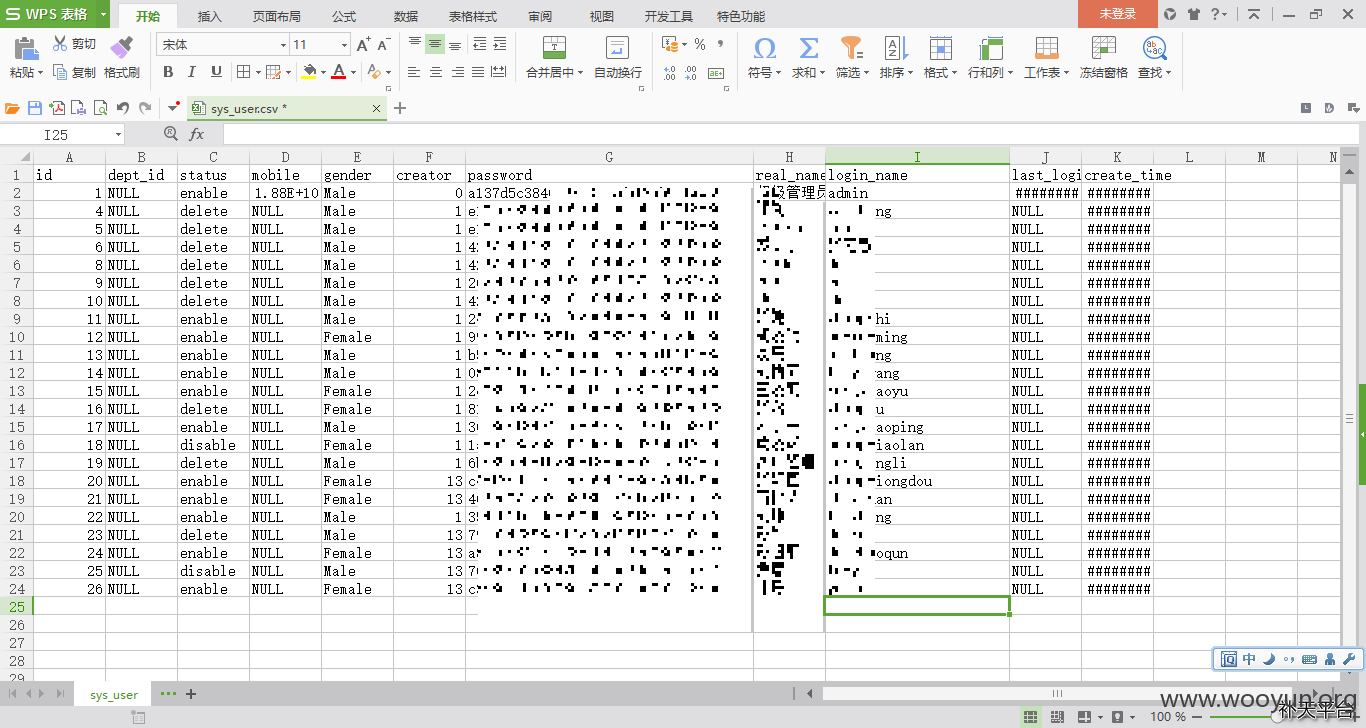Align text left
The image size is (1366, 728).
(x=414, y=72)
